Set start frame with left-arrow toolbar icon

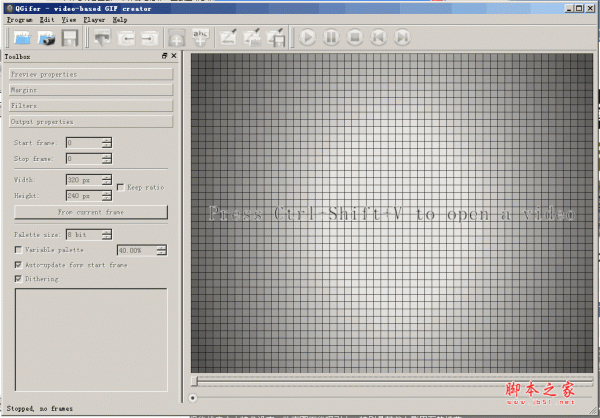[x=126, y=37]
